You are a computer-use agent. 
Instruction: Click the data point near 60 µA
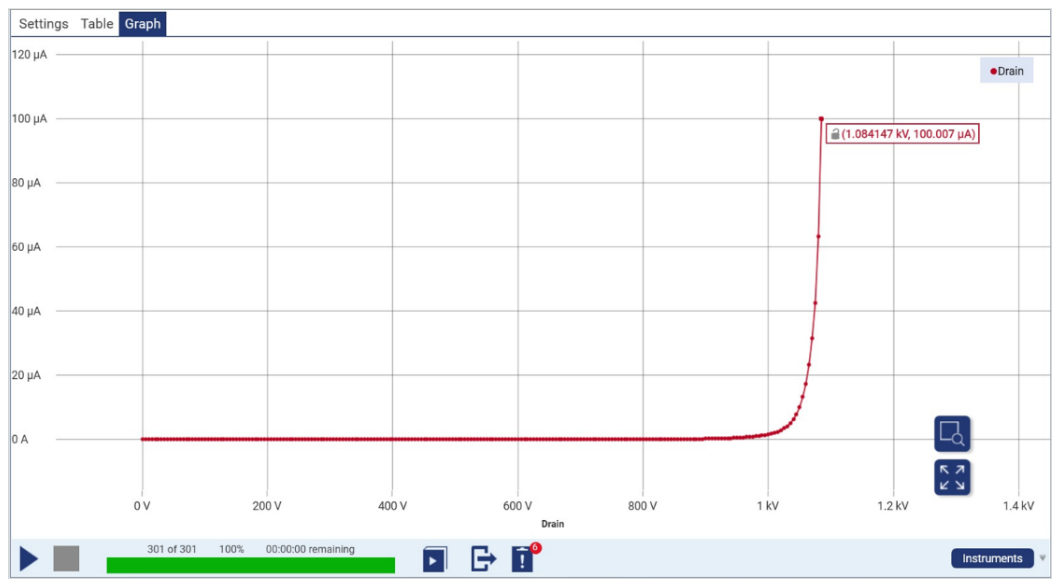(x=818, y=237)
